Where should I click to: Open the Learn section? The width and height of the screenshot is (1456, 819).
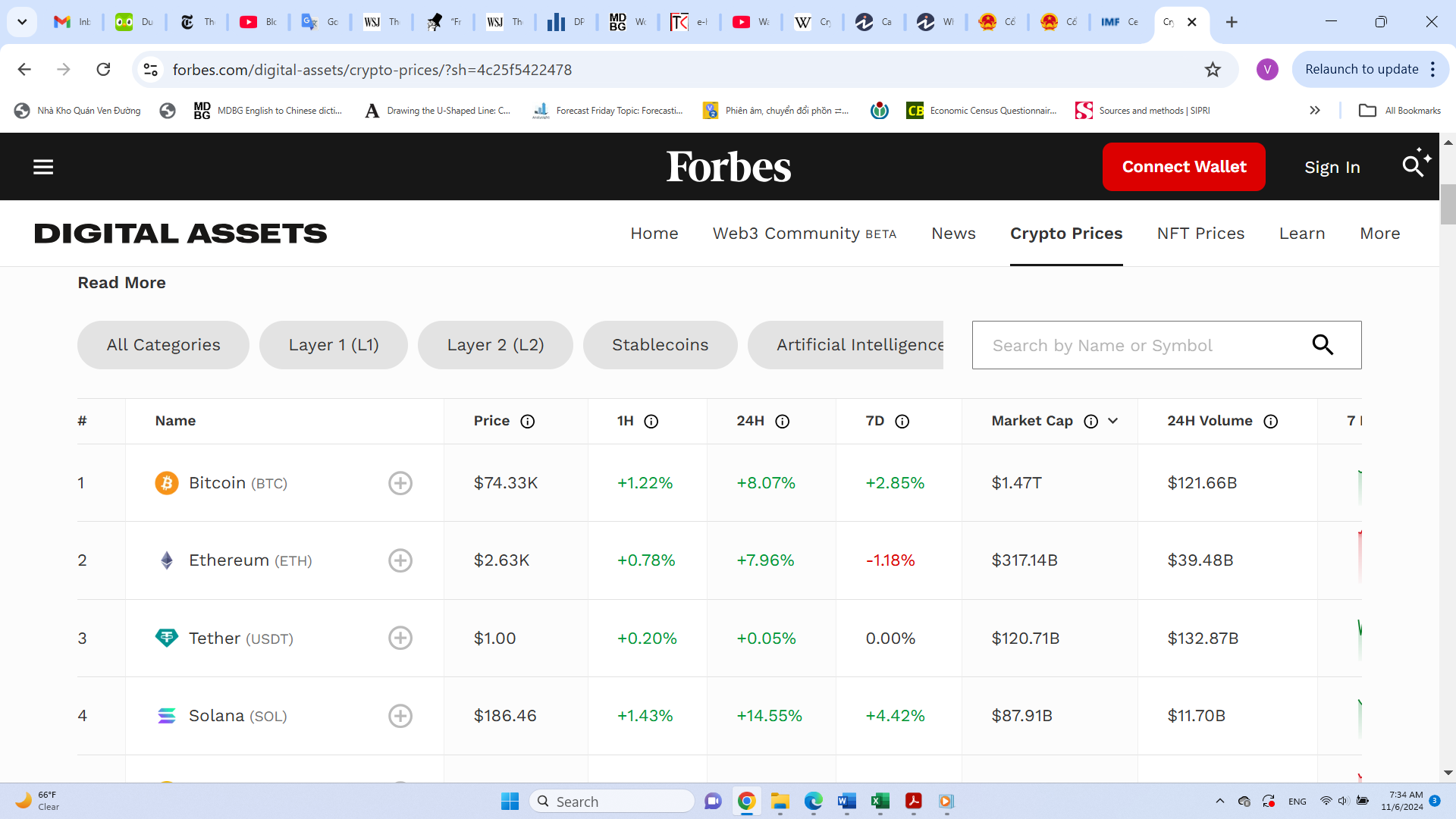coord(1302,234)
